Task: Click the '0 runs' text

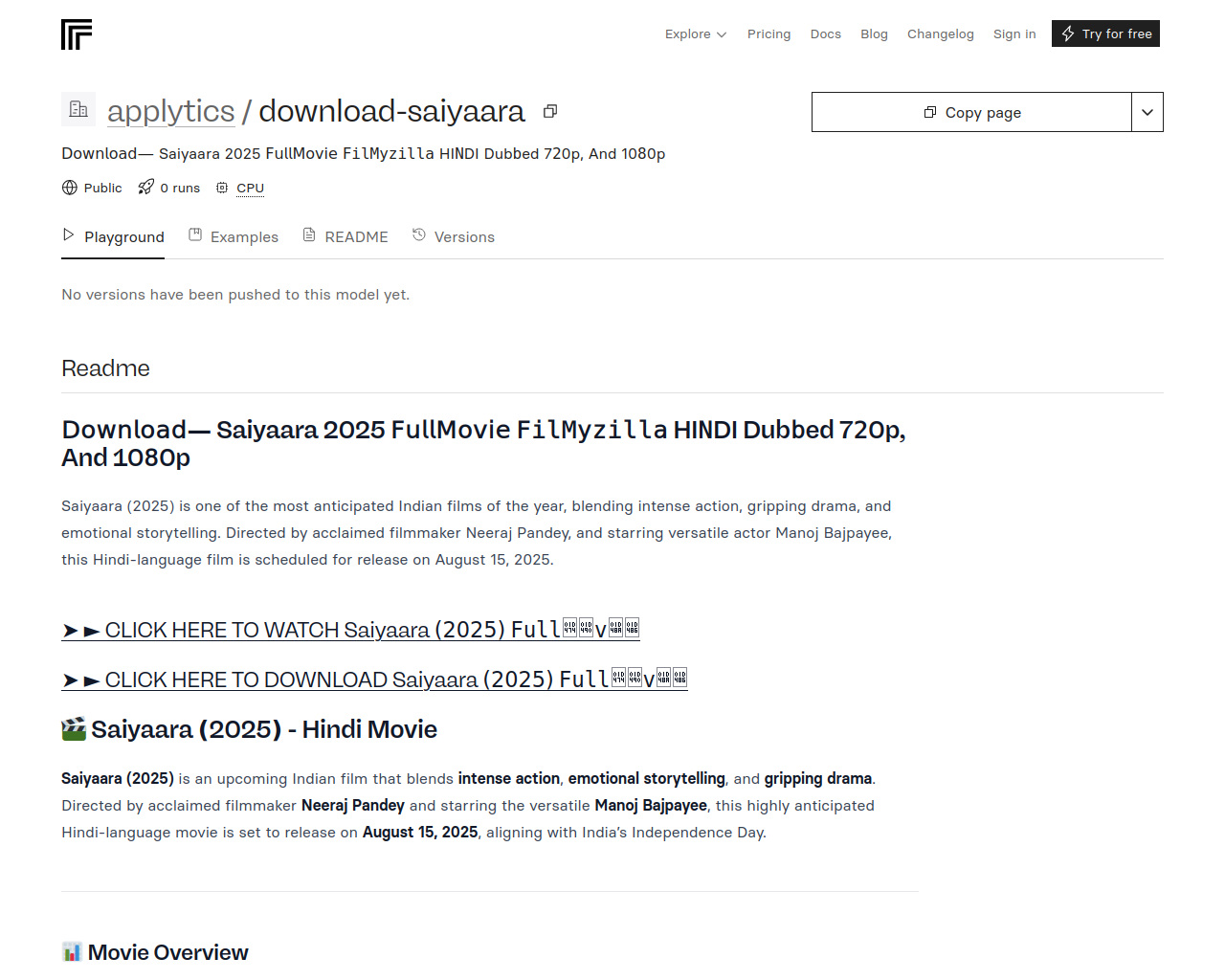Action: (x=180, y=188)
